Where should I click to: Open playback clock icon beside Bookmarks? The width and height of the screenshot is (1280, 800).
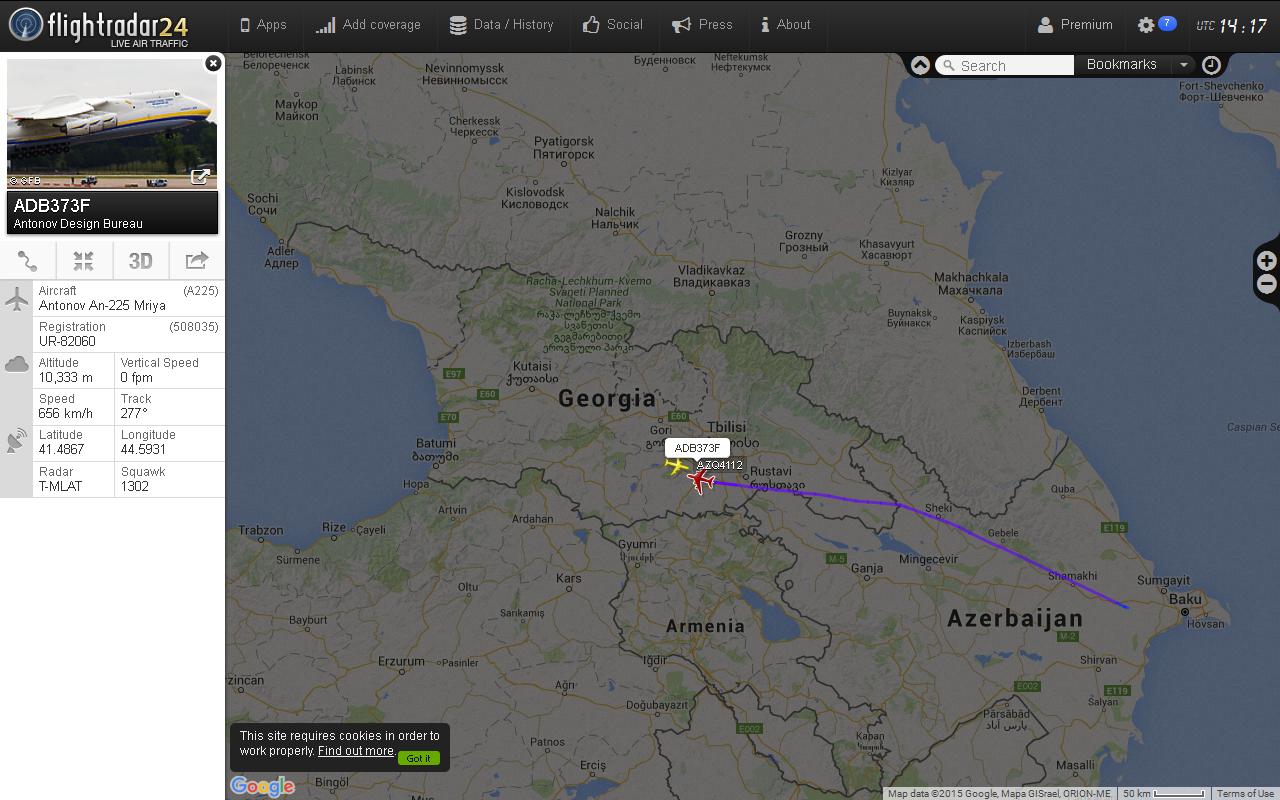click(x=1212, y=65)
